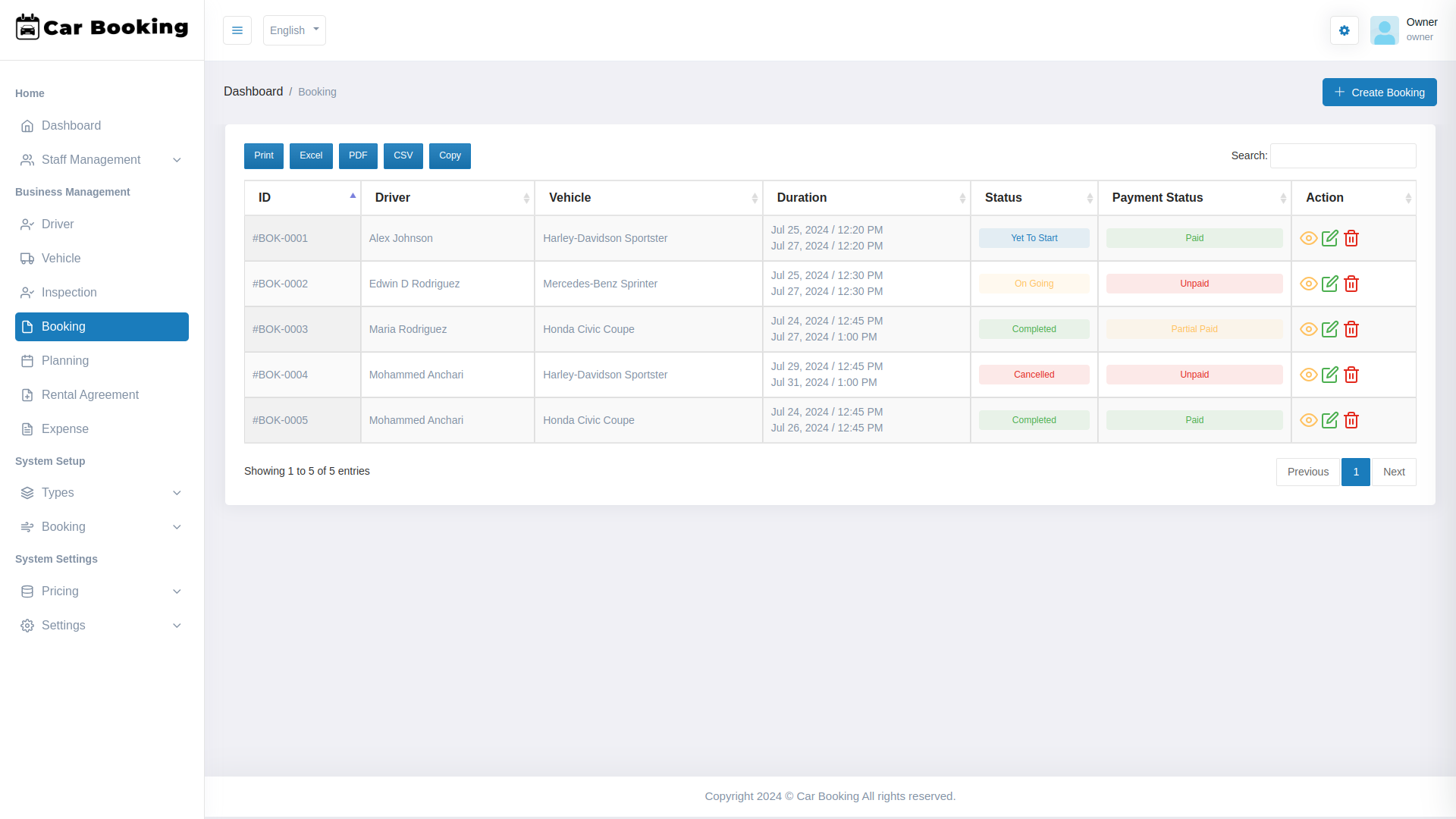The image size is (1456, 819).
Task: Open the settings gear in the top bar
Action: pos(1344,30)
